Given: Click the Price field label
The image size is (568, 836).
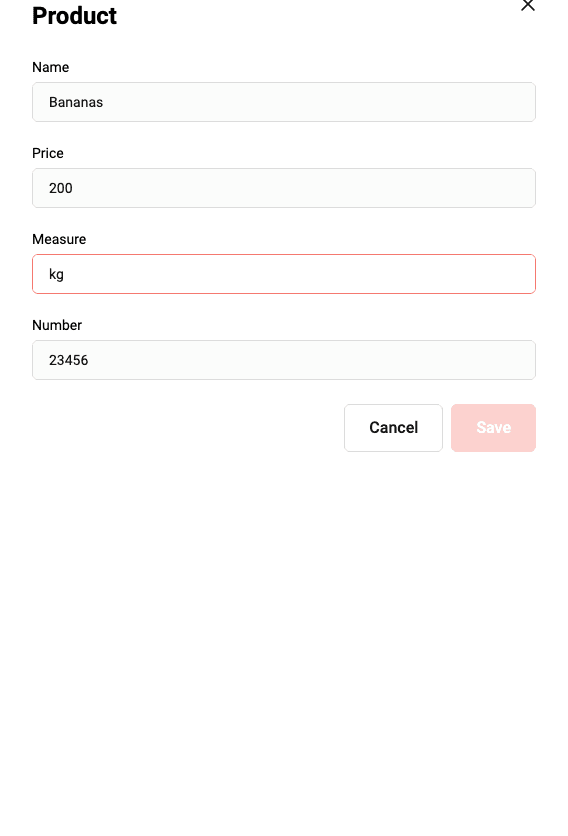Looking at the screenshot, I should click(48, 153).
